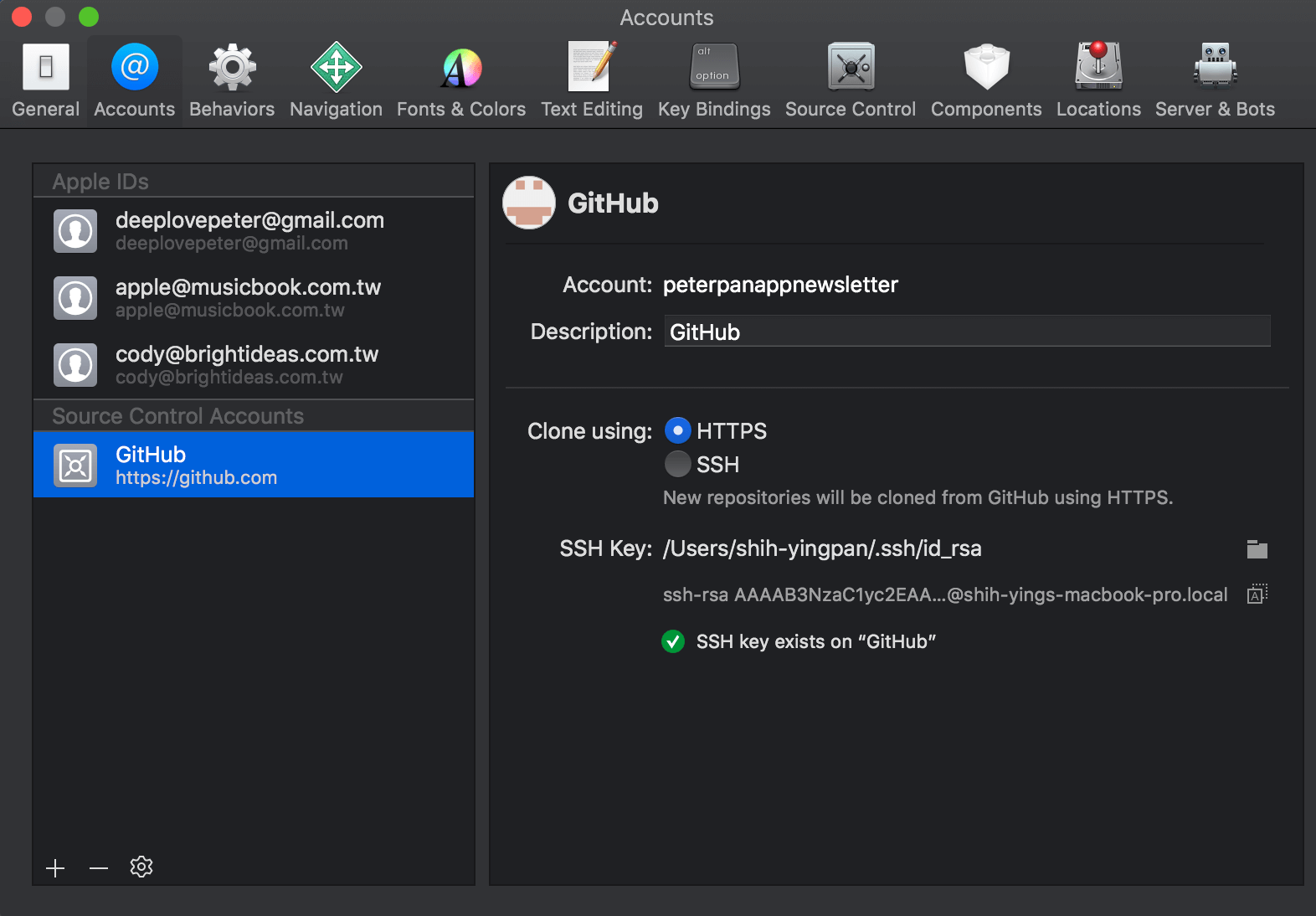Click the green zoom window button
Viewport: 1316px width, 916px height.
click(89, 17)
